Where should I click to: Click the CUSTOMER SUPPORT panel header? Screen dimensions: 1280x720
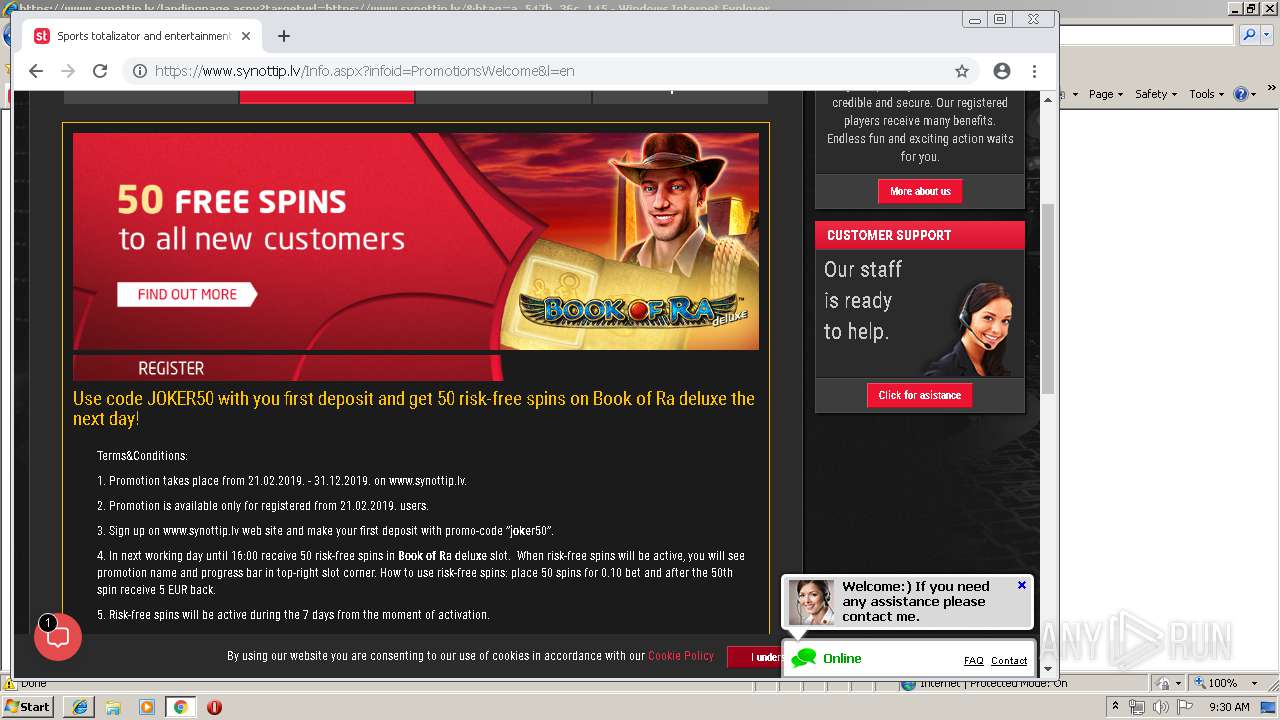pyautogui.click(x=920, y=235)
